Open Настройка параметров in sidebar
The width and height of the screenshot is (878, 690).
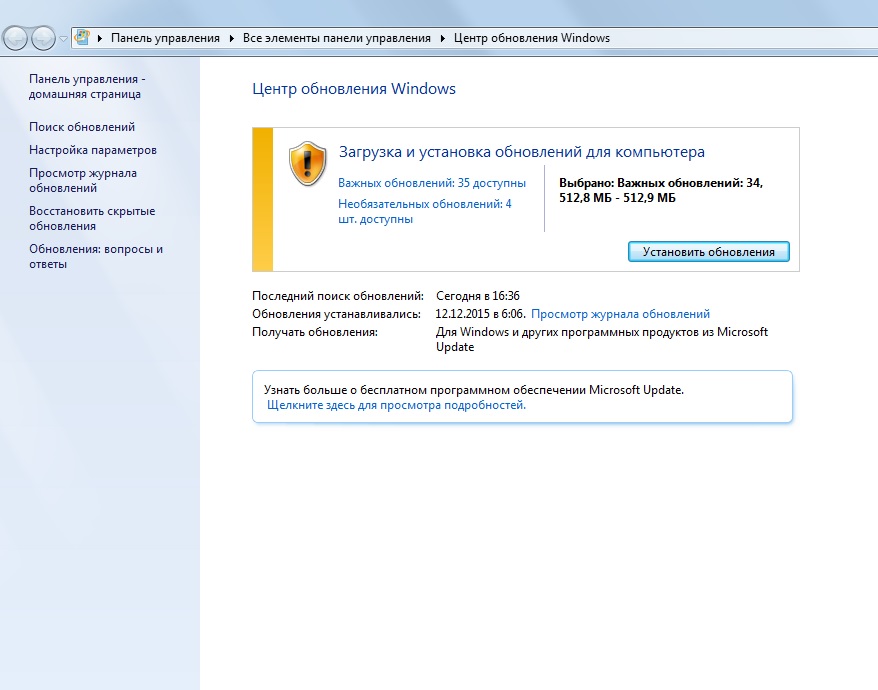pos(93,150)
